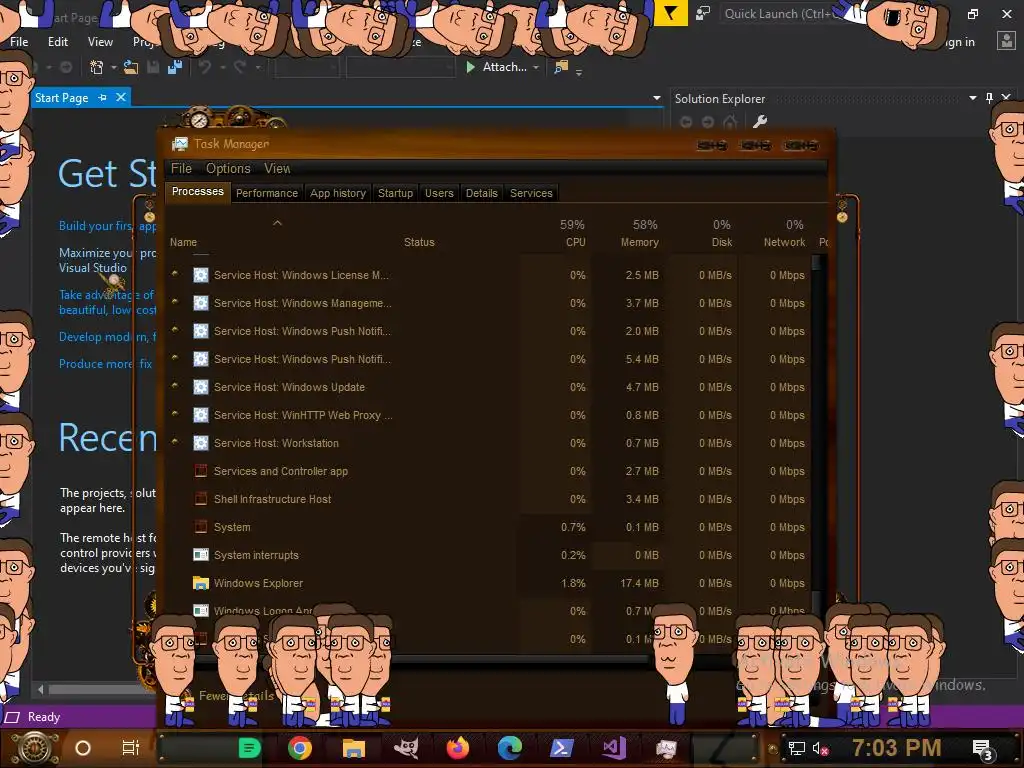1024x768 pixels.
Task: Switch to Visual Studio taskbar icon
Action: point(614,748)
